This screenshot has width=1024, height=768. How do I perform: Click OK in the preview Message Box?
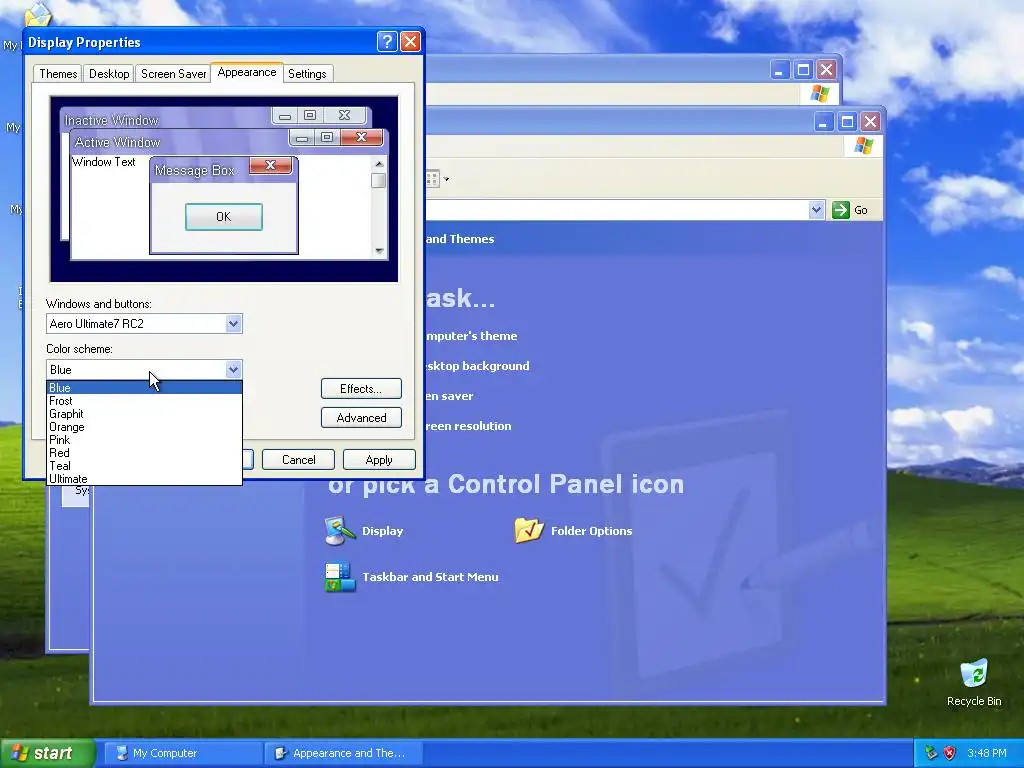coord(224,217)
